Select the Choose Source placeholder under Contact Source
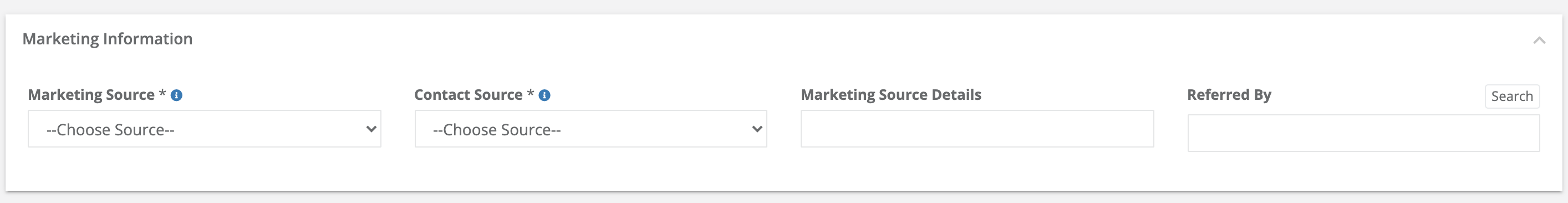1568x203 pixels. (497, 130)
